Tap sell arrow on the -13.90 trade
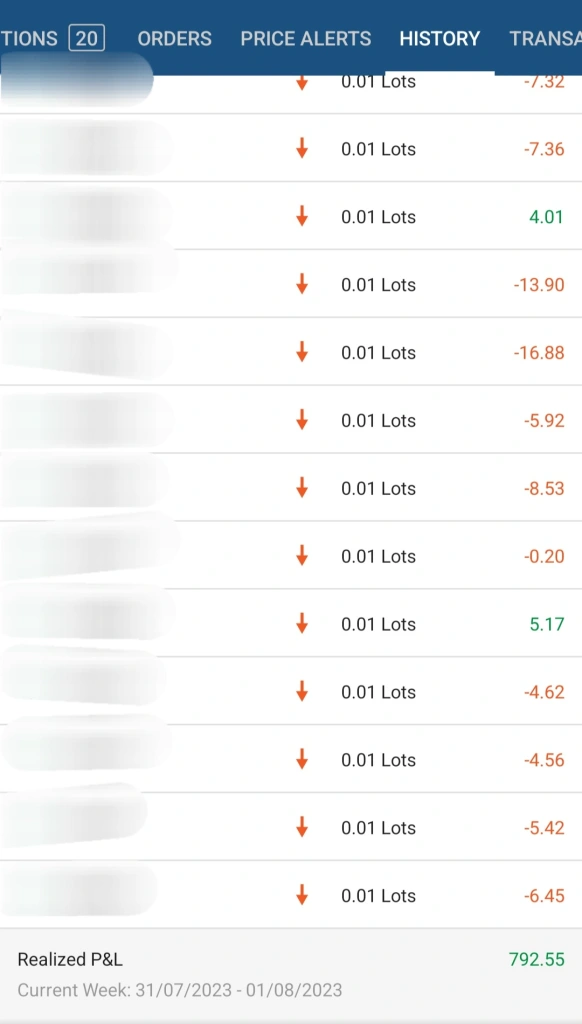 pyautogui.click(x=302, y=285)
